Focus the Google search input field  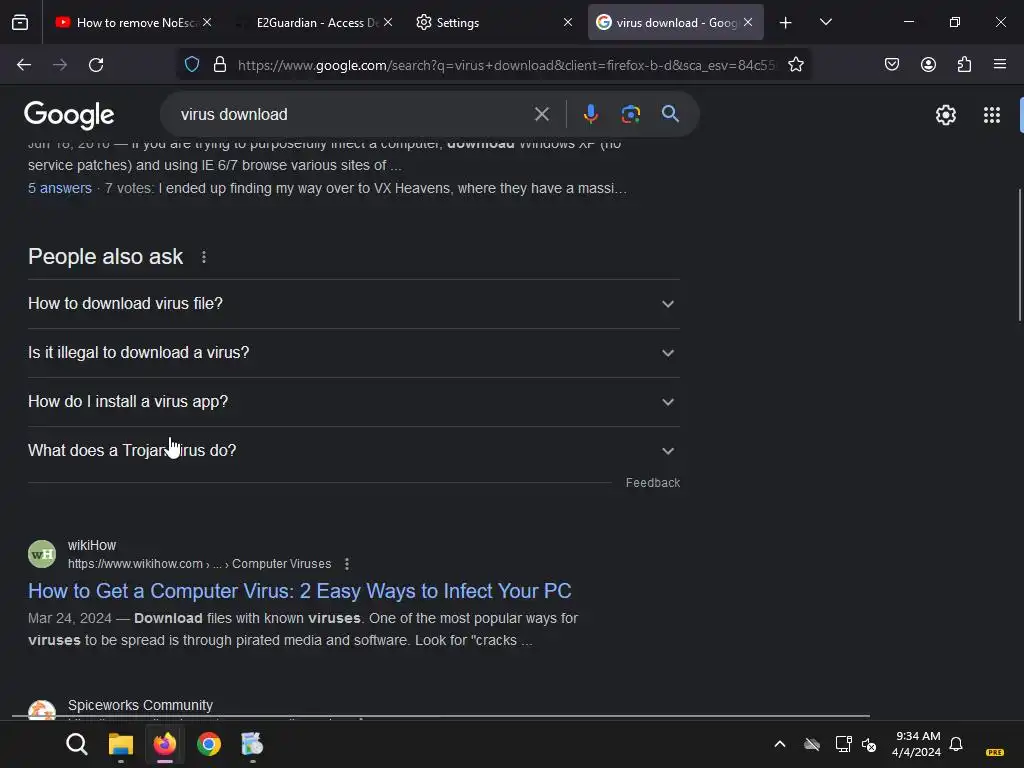tap(353, 114)
